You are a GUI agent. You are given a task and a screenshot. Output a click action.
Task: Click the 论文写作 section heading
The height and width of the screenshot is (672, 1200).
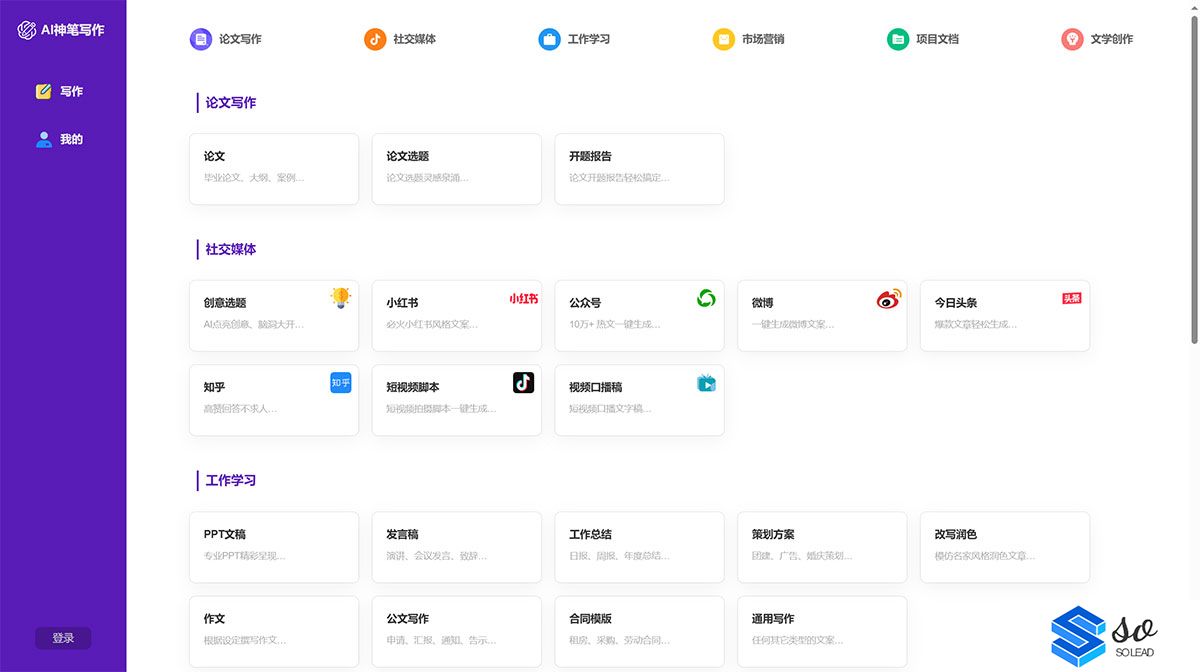click(231, 102)
